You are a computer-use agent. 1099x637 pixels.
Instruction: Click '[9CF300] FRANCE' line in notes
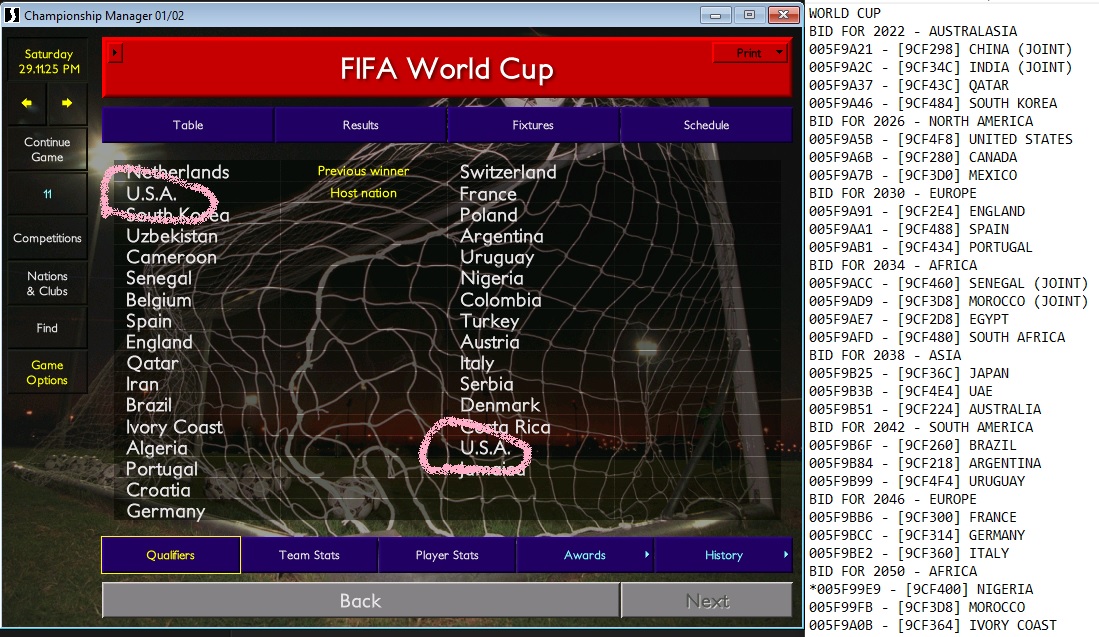click(x=957, y=517)
